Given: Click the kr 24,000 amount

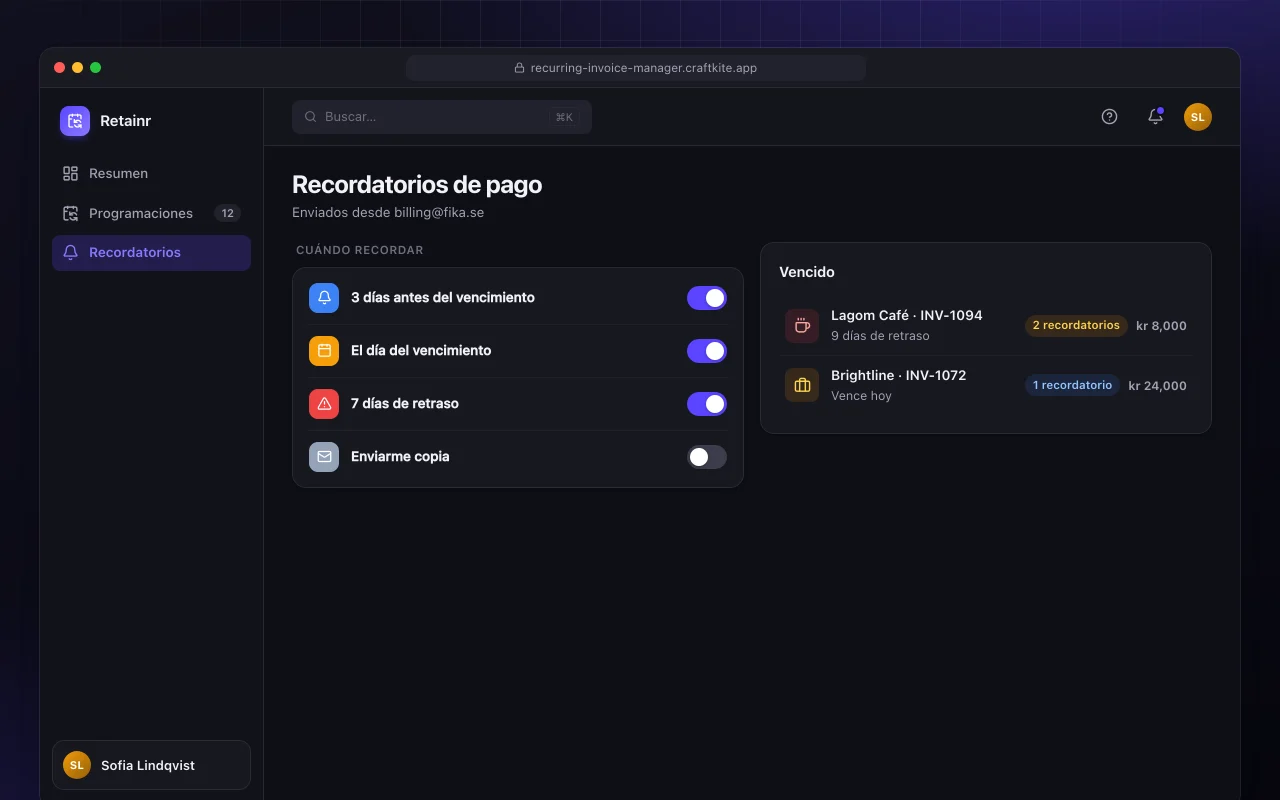Looking at the screenshot, I should [x=1157, y=386].
